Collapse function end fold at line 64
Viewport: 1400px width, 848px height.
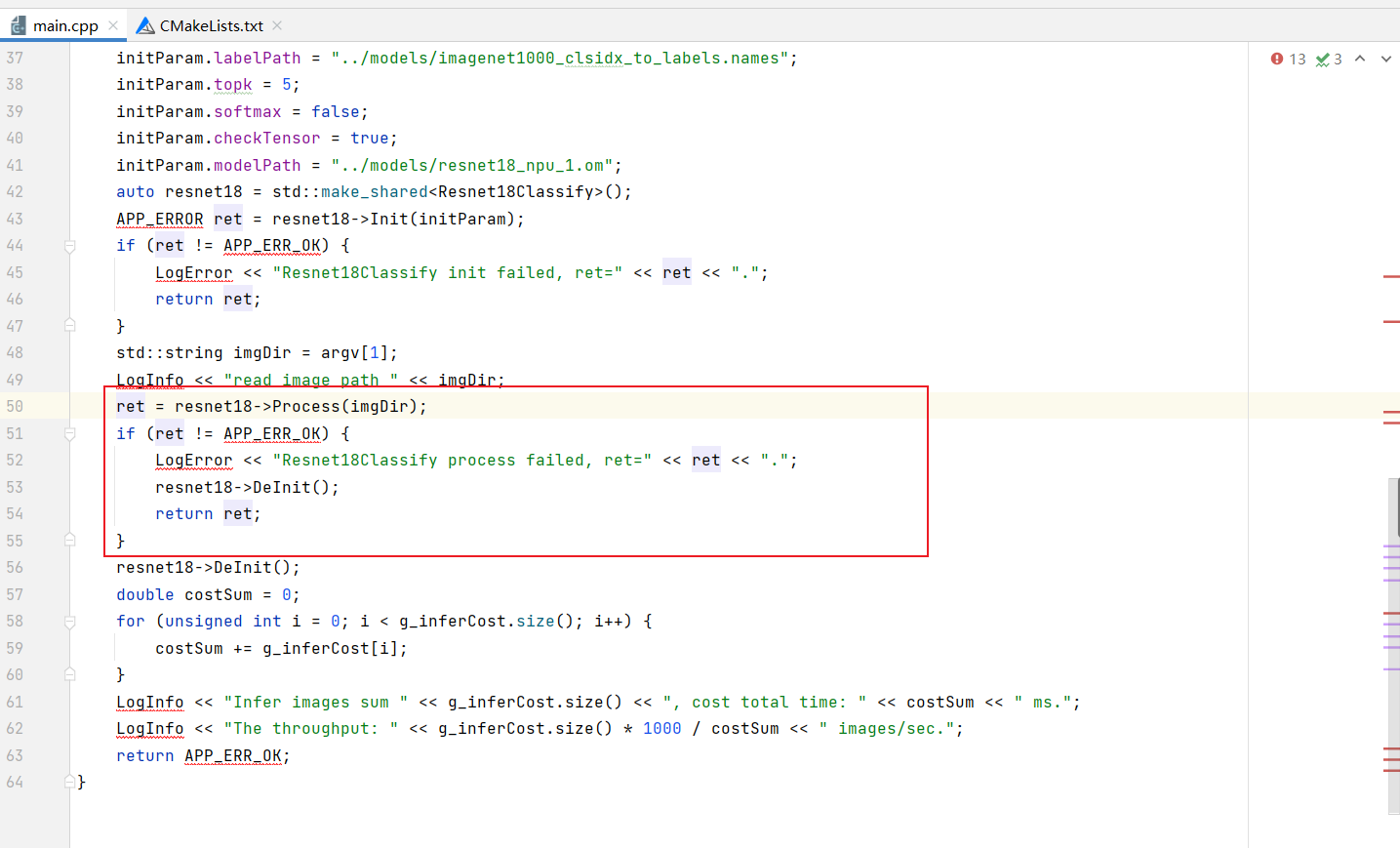point(70,782)
